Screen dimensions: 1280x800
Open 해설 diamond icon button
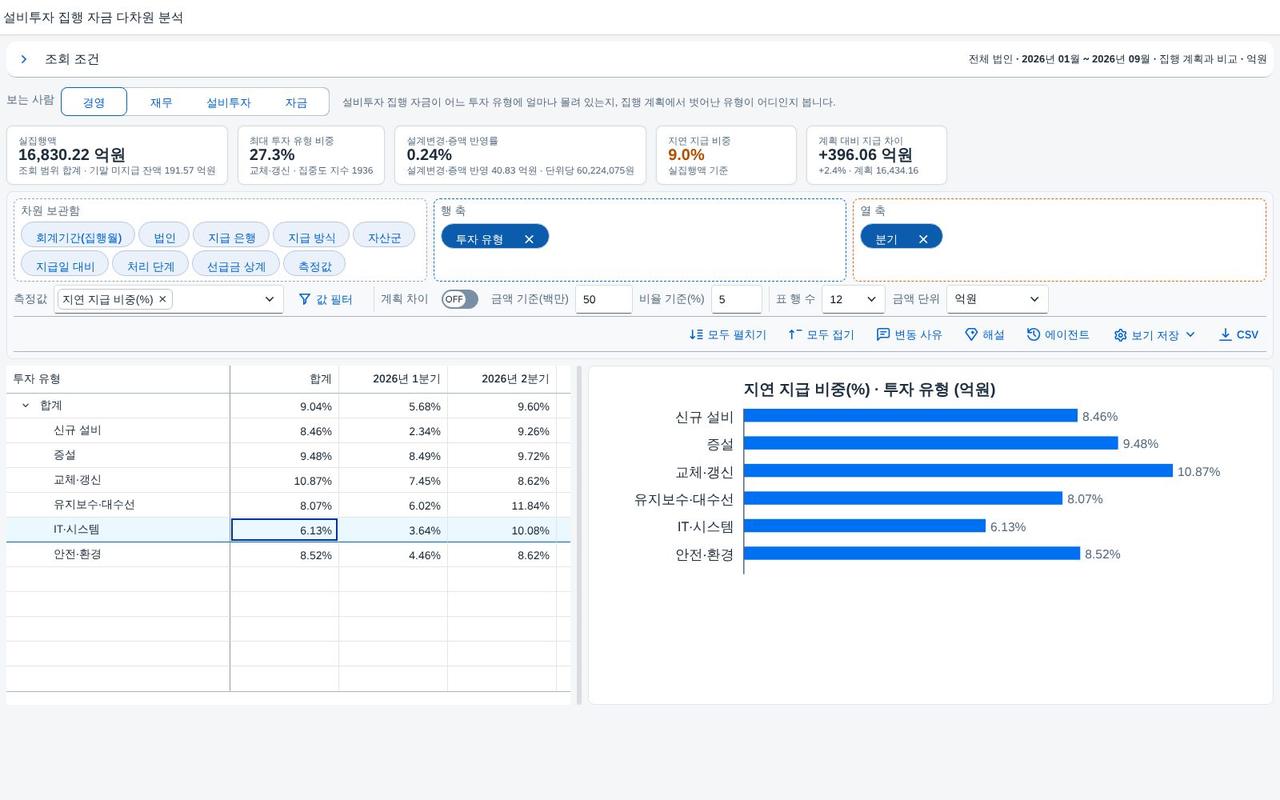984,335
